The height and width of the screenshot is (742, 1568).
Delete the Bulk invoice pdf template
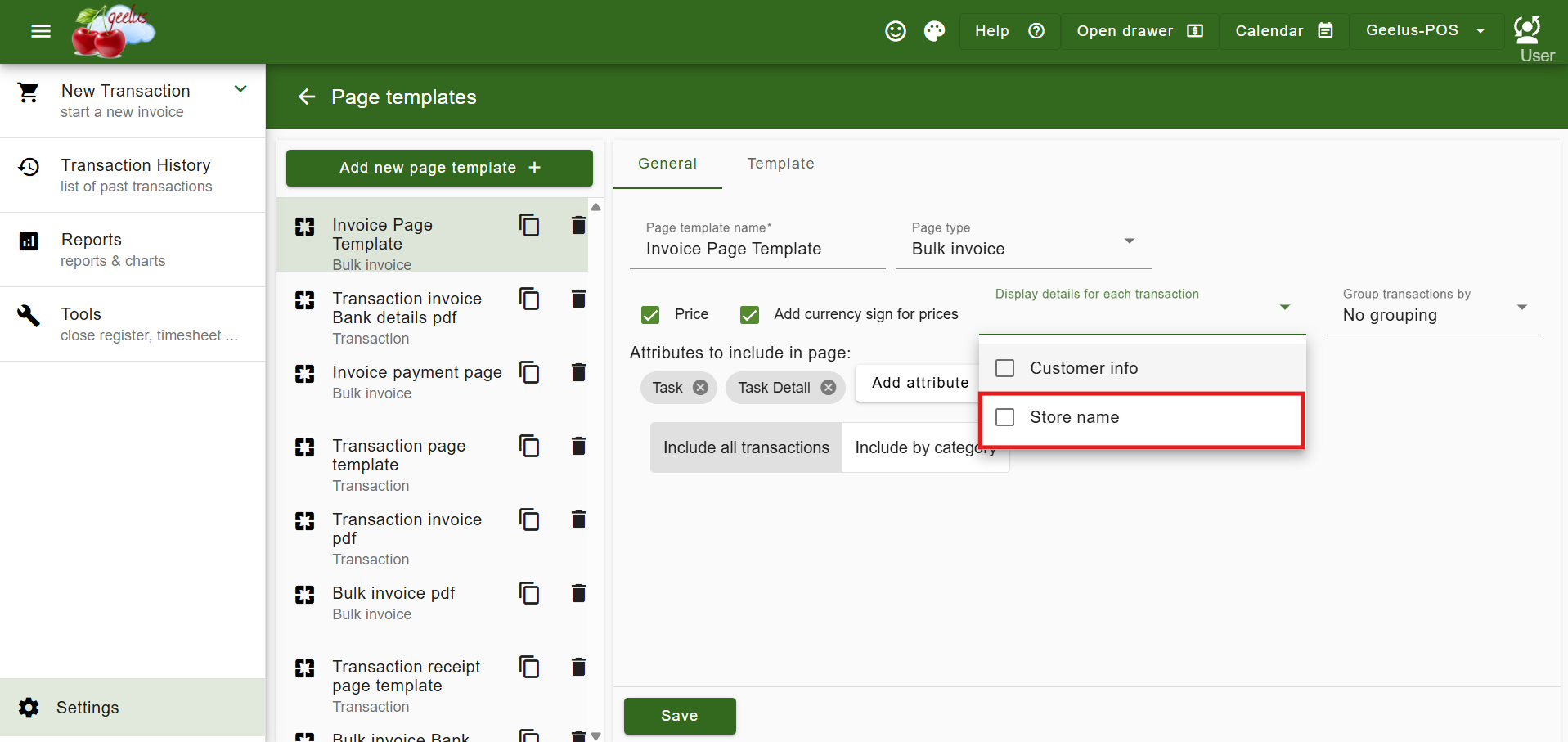click(x=578, y=594)
